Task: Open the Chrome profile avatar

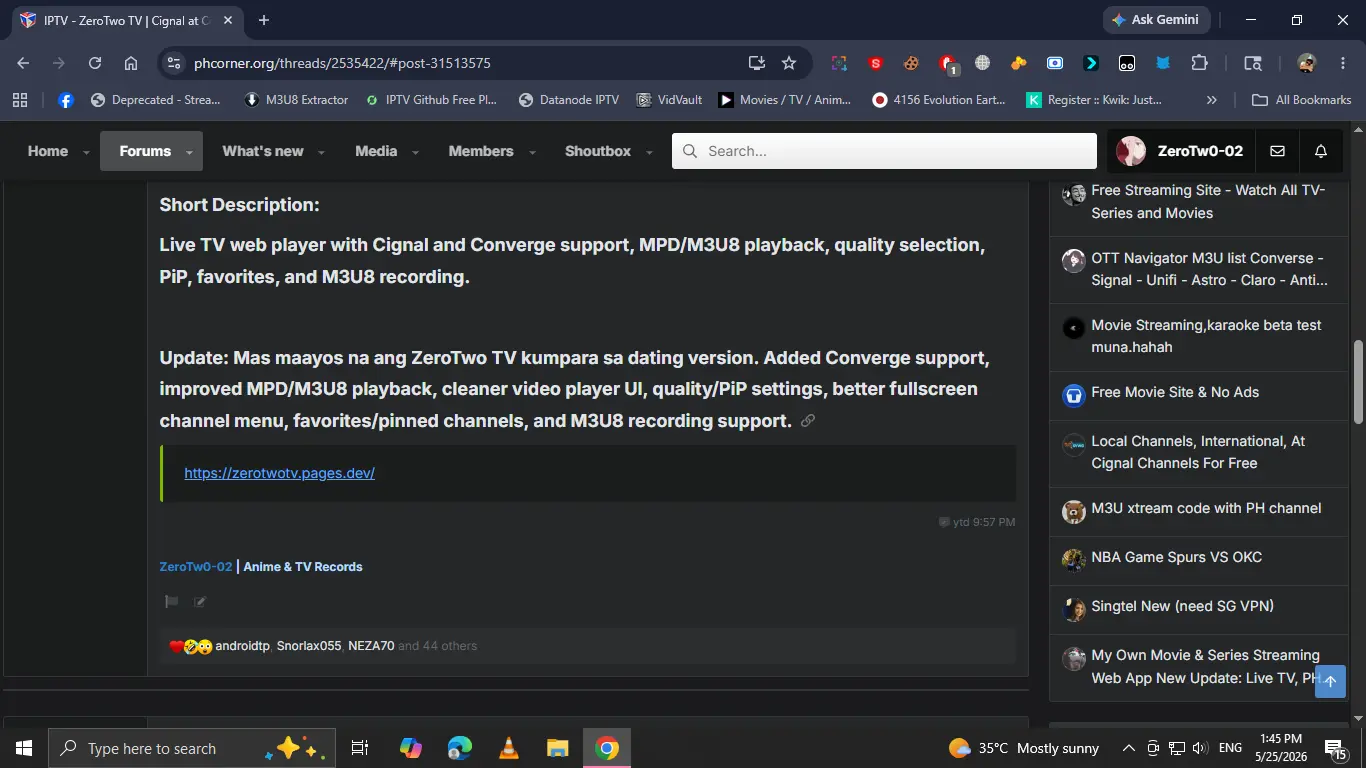Action: pos(1306,63)
